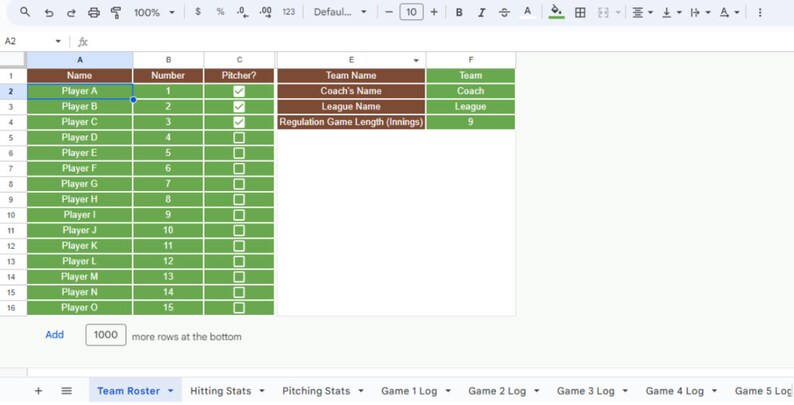Add a new sheet with plus icon
The image size is (794, 405).
(38, 391)
